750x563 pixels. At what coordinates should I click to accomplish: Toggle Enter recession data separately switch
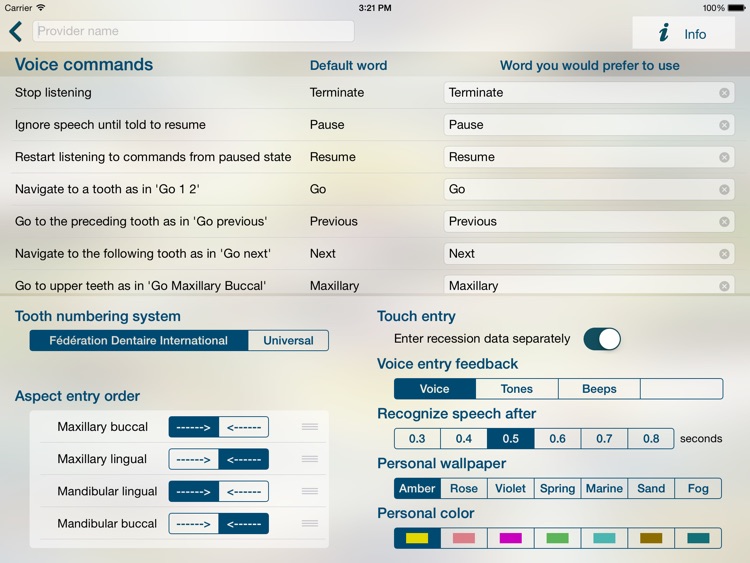pos(602,339)
